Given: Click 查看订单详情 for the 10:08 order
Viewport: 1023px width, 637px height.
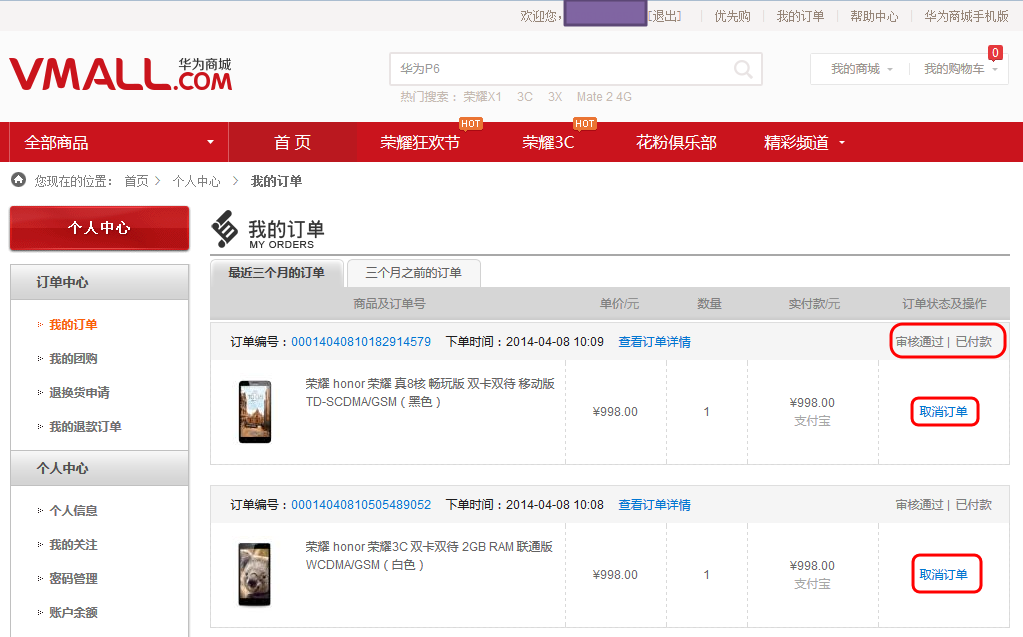Looking at the screenshot, I should tap(654, 505).
